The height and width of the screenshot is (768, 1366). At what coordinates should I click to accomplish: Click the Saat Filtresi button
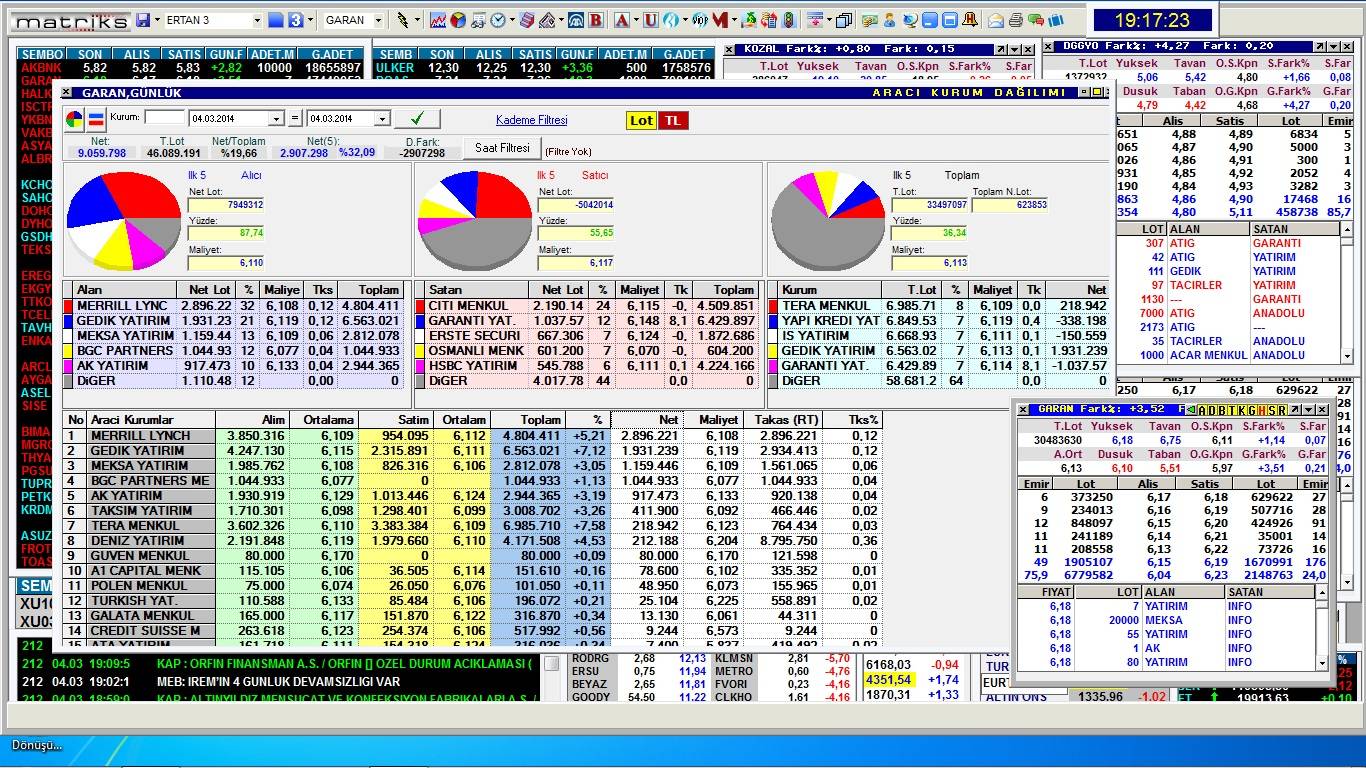(x=501, y=148)
